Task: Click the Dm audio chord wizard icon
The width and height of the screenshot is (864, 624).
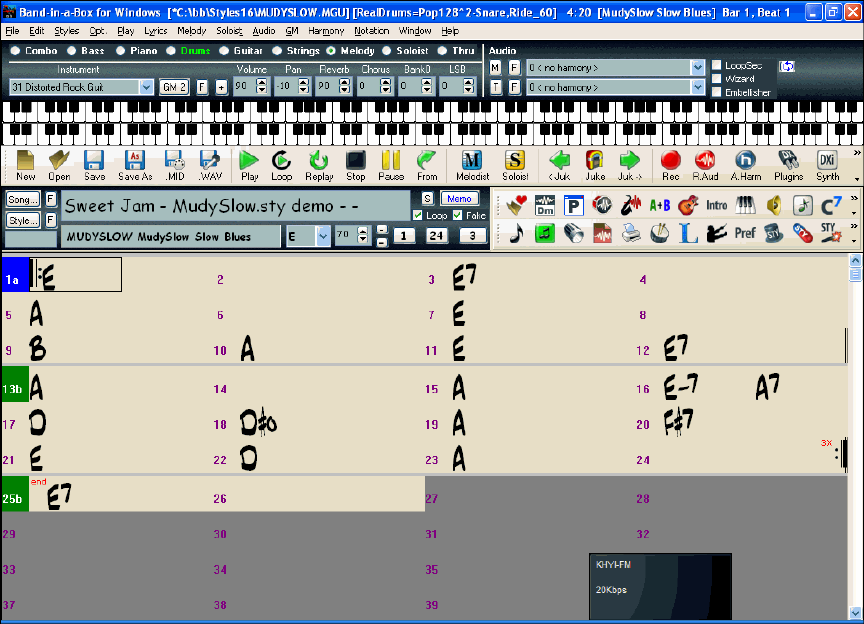Action: tap(544, 206)
